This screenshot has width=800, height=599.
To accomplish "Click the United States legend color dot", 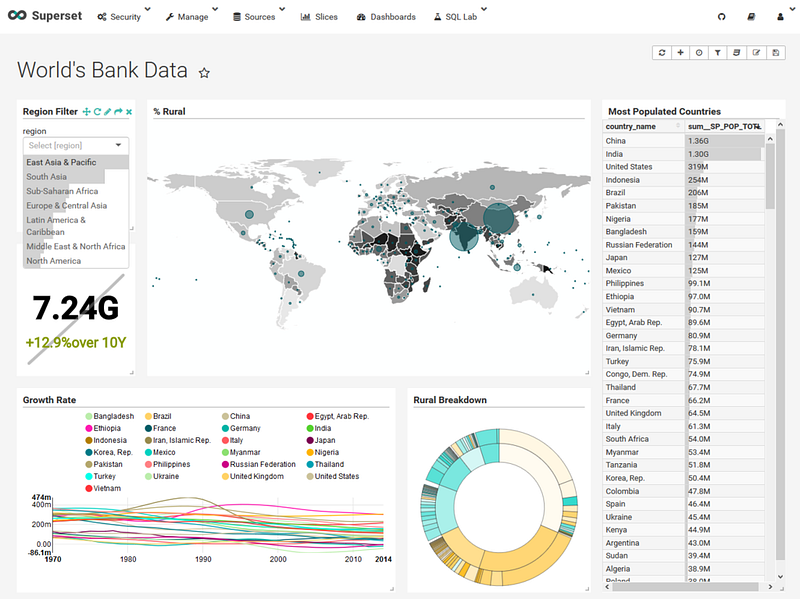I will tap(310, 477).
